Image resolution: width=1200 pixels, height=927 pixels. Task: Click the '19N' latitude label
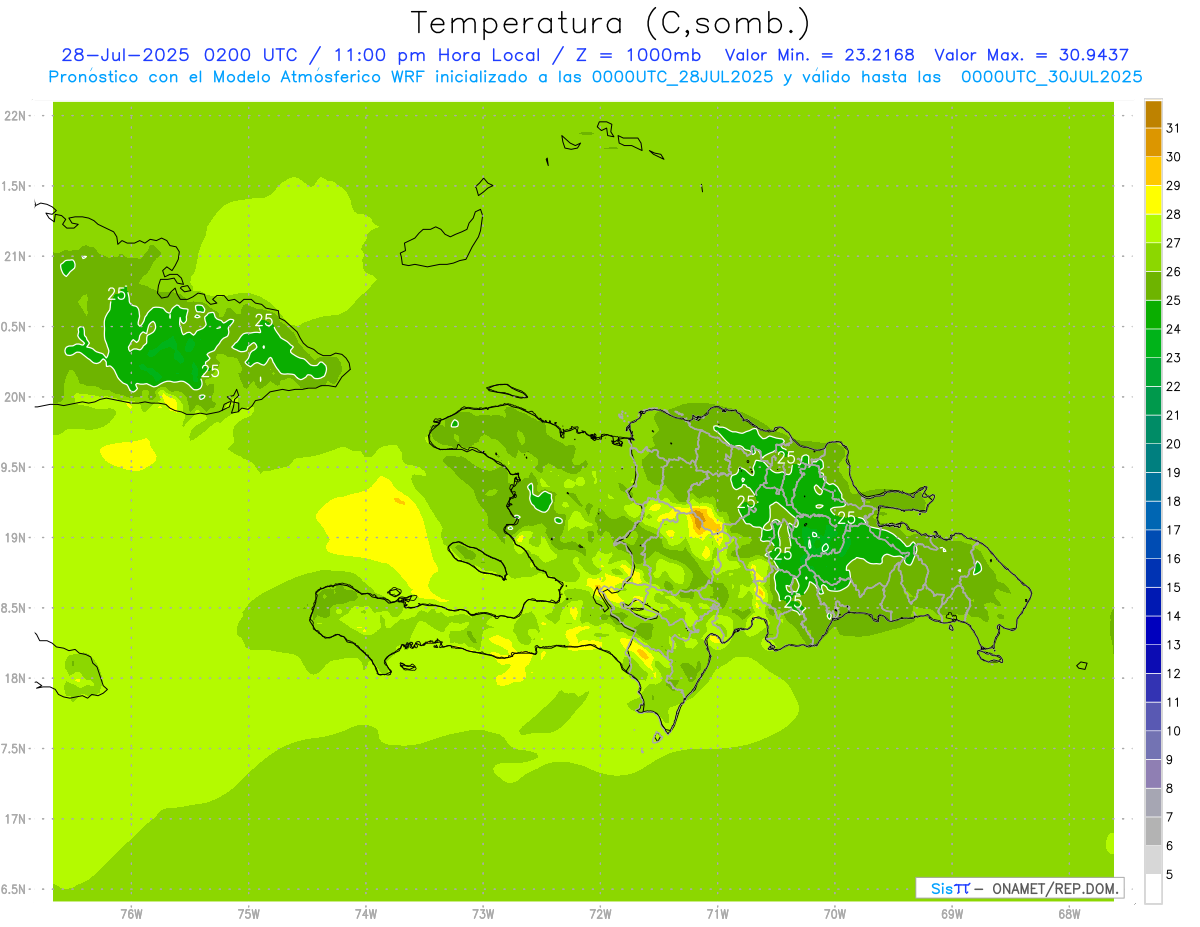(15, 538)
